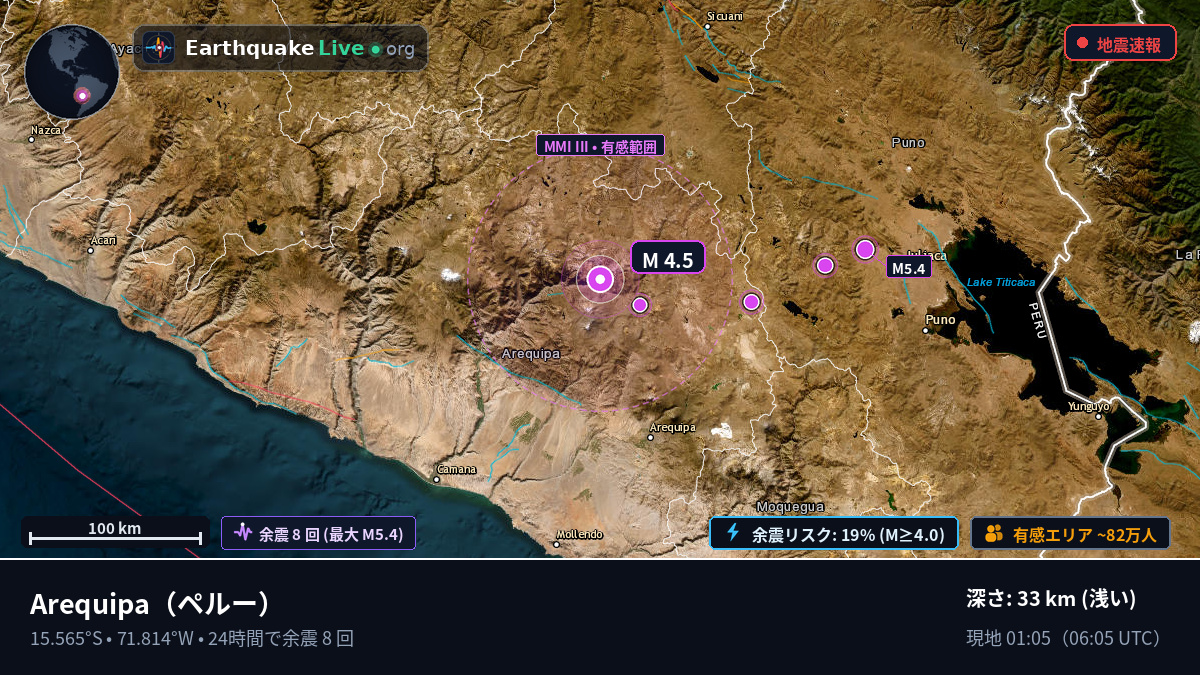Click the red dot in 地震速報 badge
The width and height of the screenshot is (1200, 675).
pyautogui.click(x=1082, y=43)
